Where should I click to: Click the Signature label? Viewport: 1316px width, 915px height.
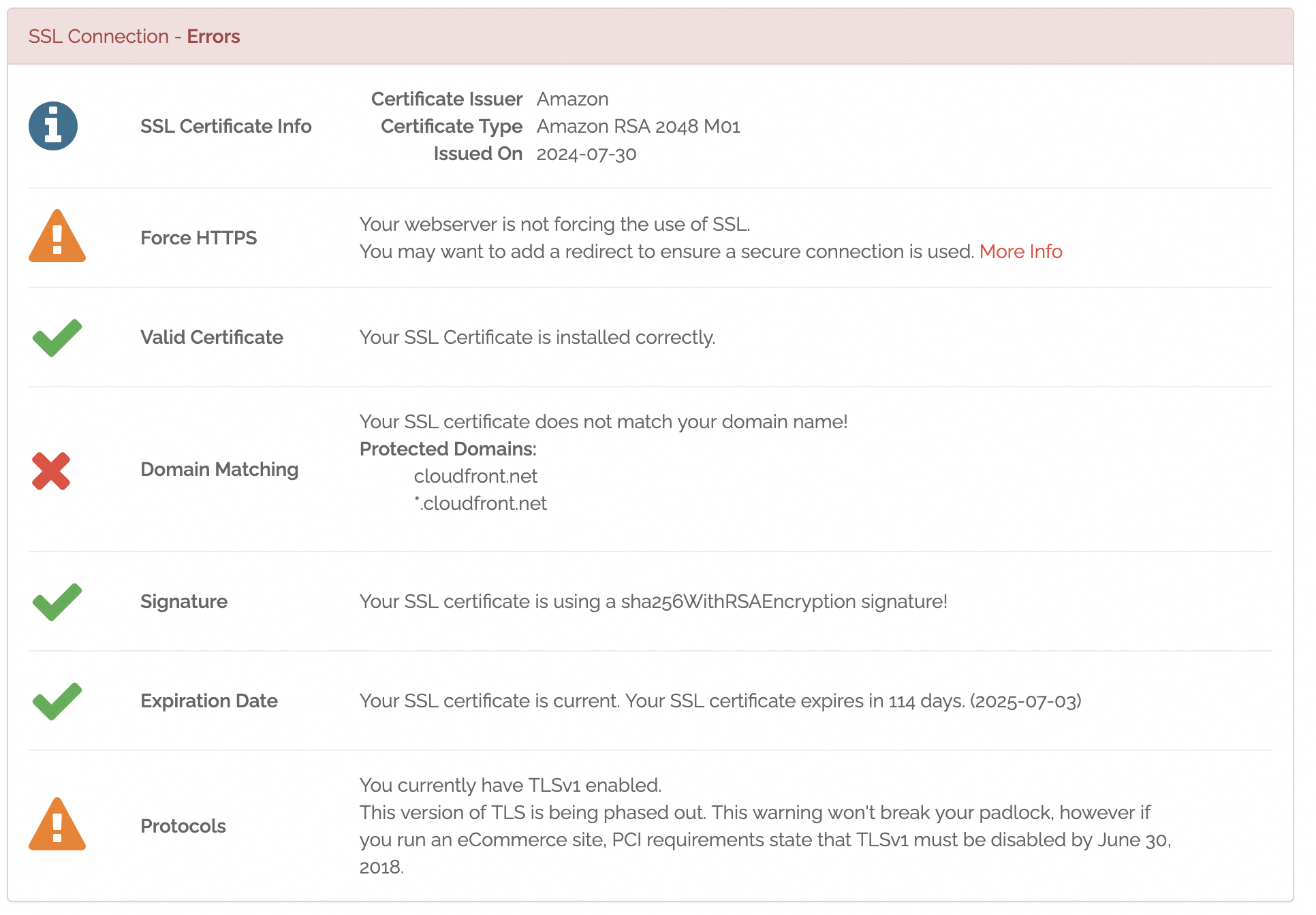pyautogui.click(x=184, y=602)
